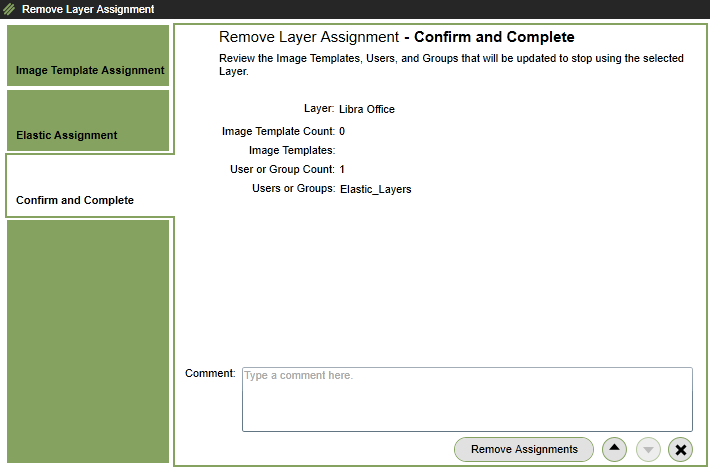The width and height of the screenshot is (710, 471).
Task: Click the Comment field label
Action: (210, 373)
